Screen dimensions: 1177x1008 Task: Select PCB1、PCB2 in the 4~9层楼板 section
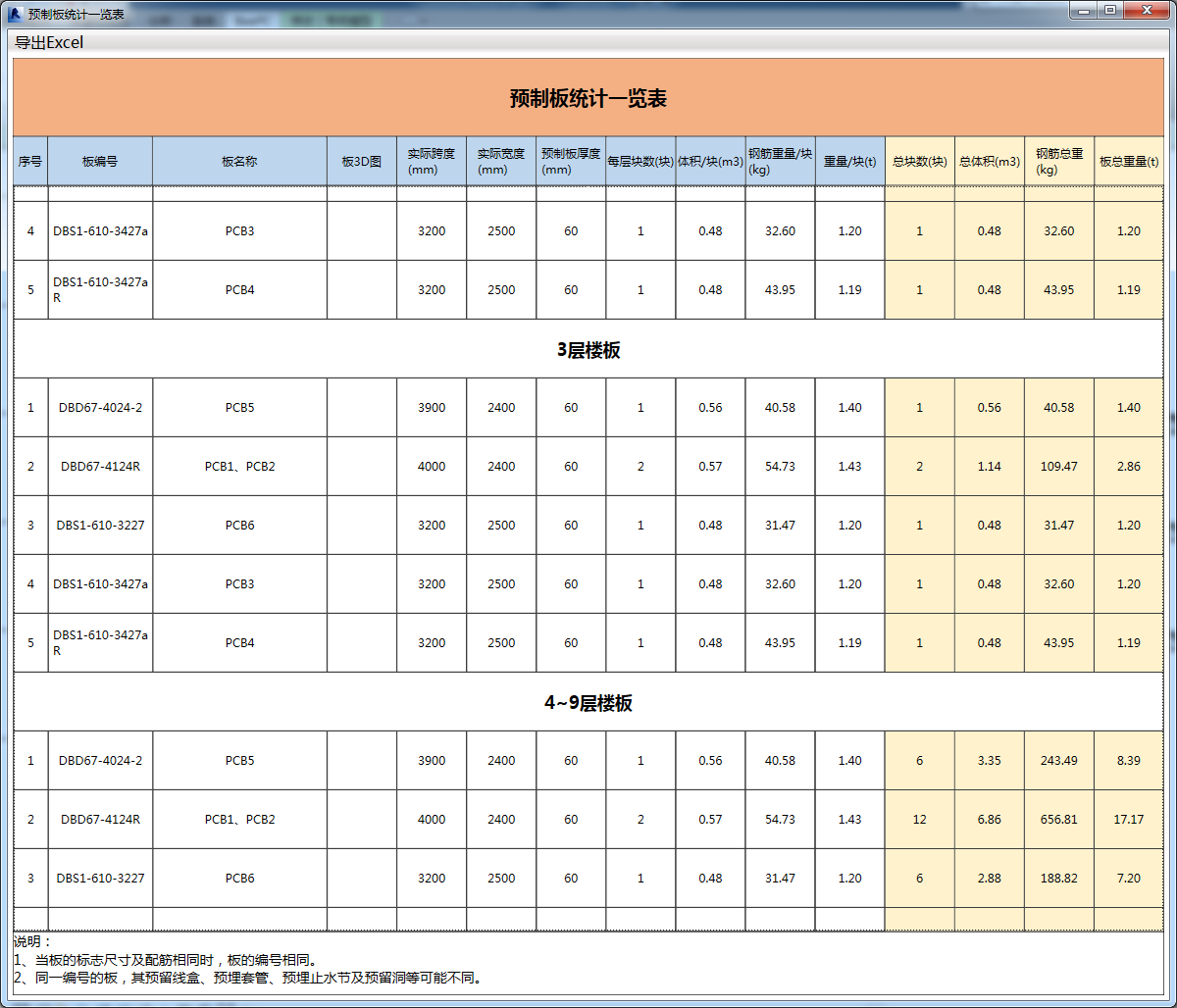tap(239, 820)
